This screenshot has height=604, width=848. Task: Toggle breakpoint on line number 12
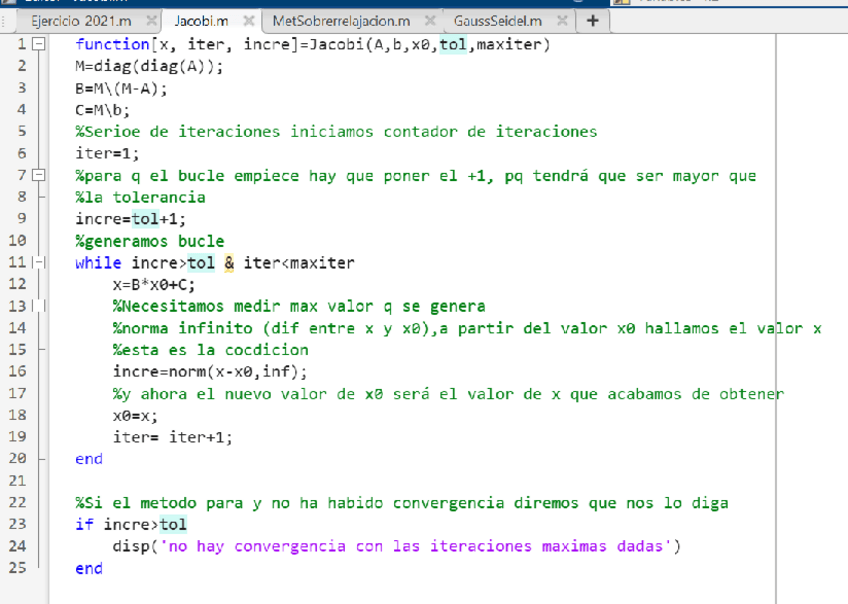pyautogui.click(x=19, y=285)
